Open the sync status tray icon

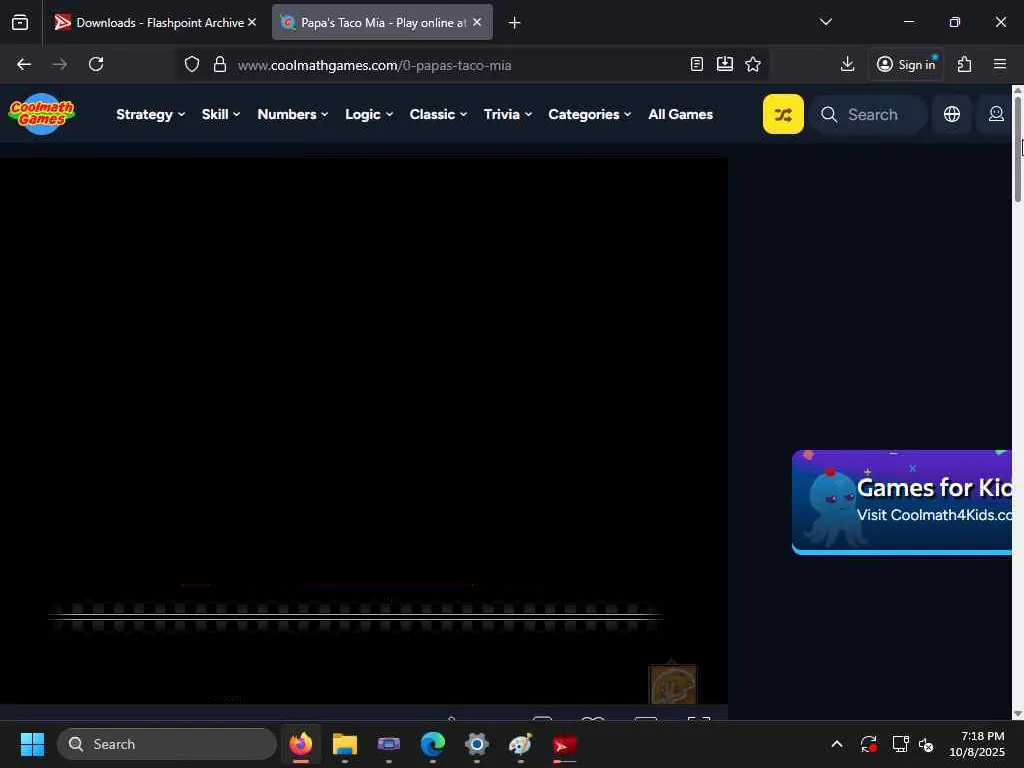(869, 744)
